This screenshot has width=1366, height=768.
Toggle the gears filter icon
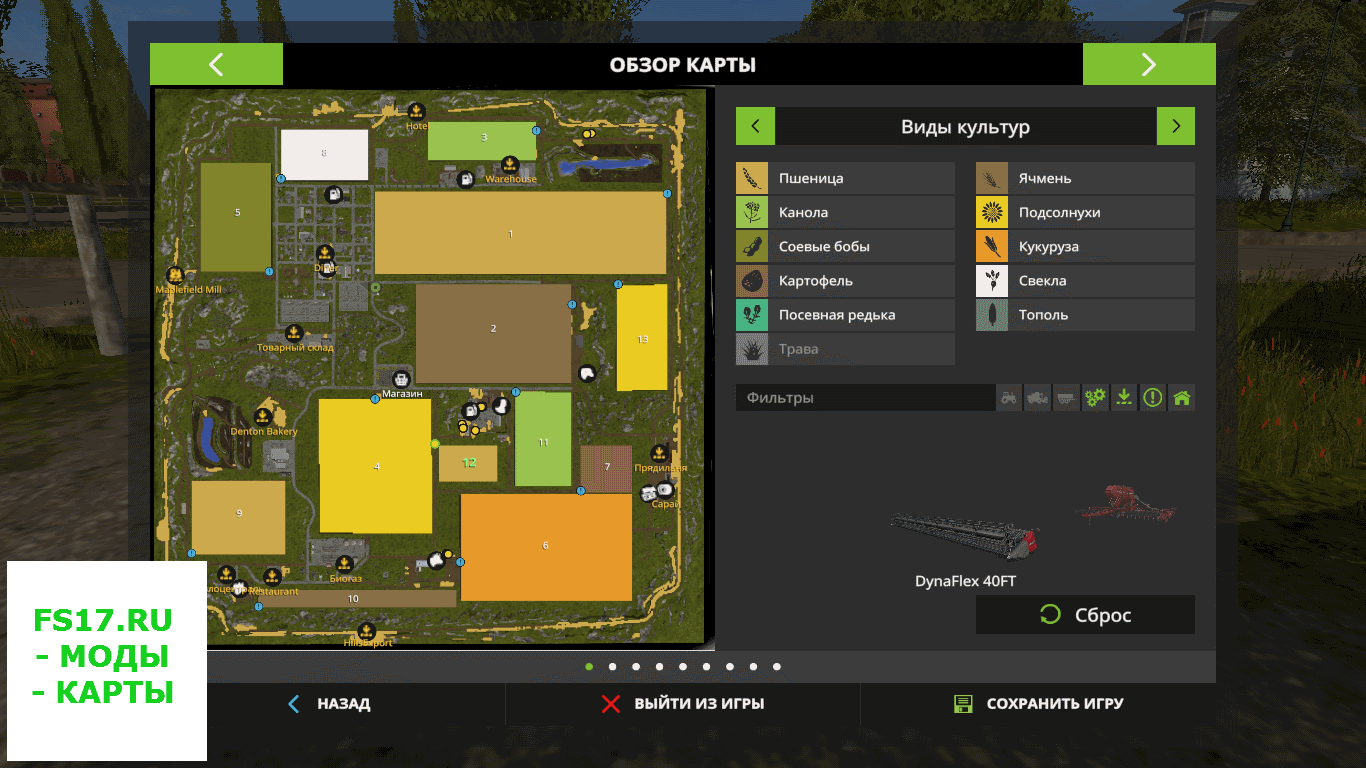point(1096,398)
